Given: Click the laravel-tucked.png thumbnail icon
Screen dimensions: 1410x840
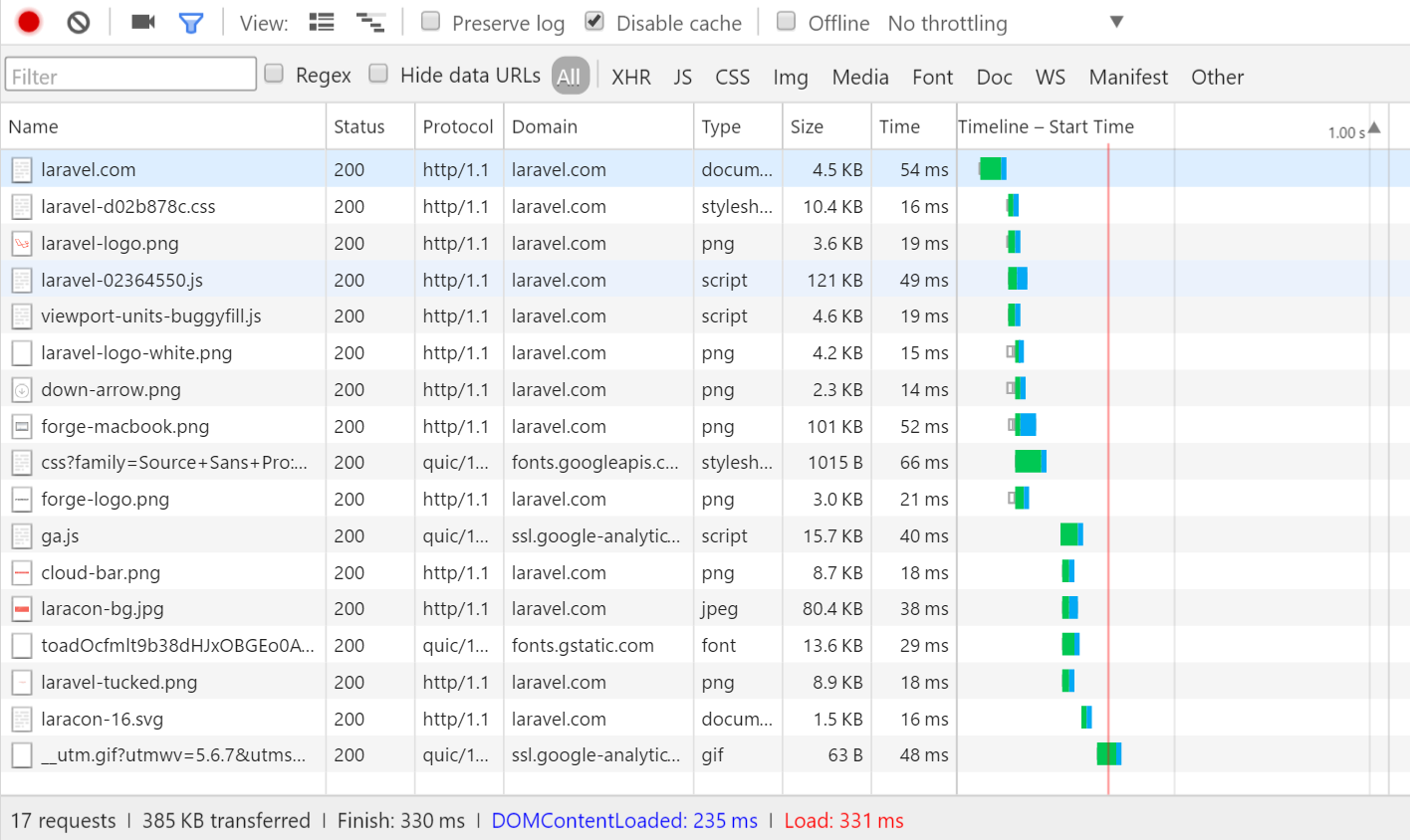Looking at the screenshot, I should (x=22, y=683).
